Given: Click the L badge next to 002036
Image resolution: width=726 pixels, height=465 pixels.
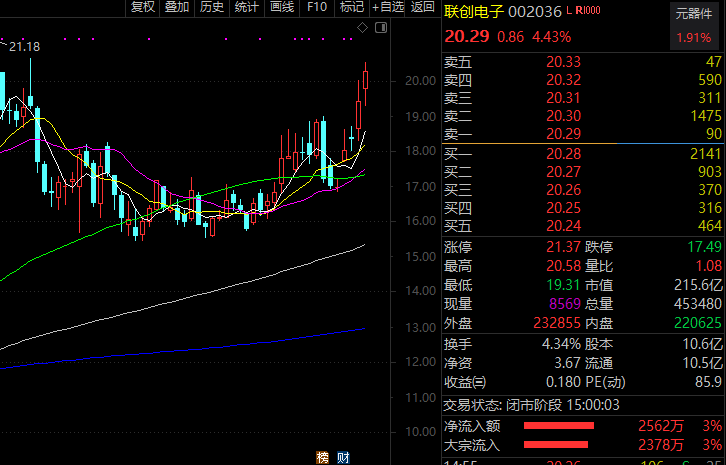Looking at the screenshot, I should click(x=569, y=11).
